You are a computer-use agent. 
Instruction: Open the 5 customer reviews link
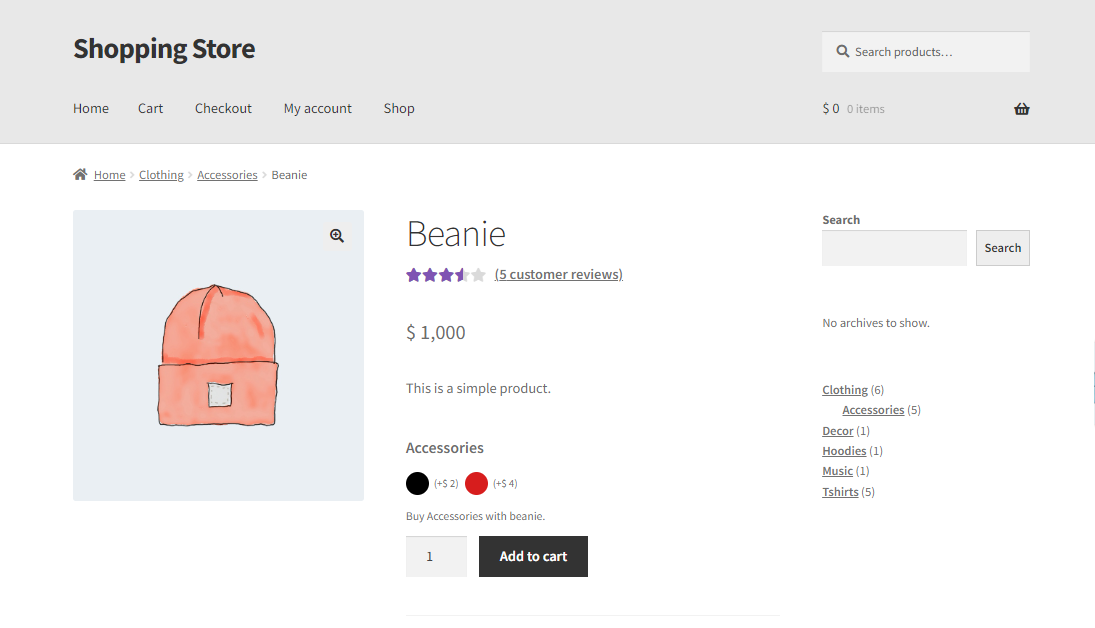click(x=559, y=275)
